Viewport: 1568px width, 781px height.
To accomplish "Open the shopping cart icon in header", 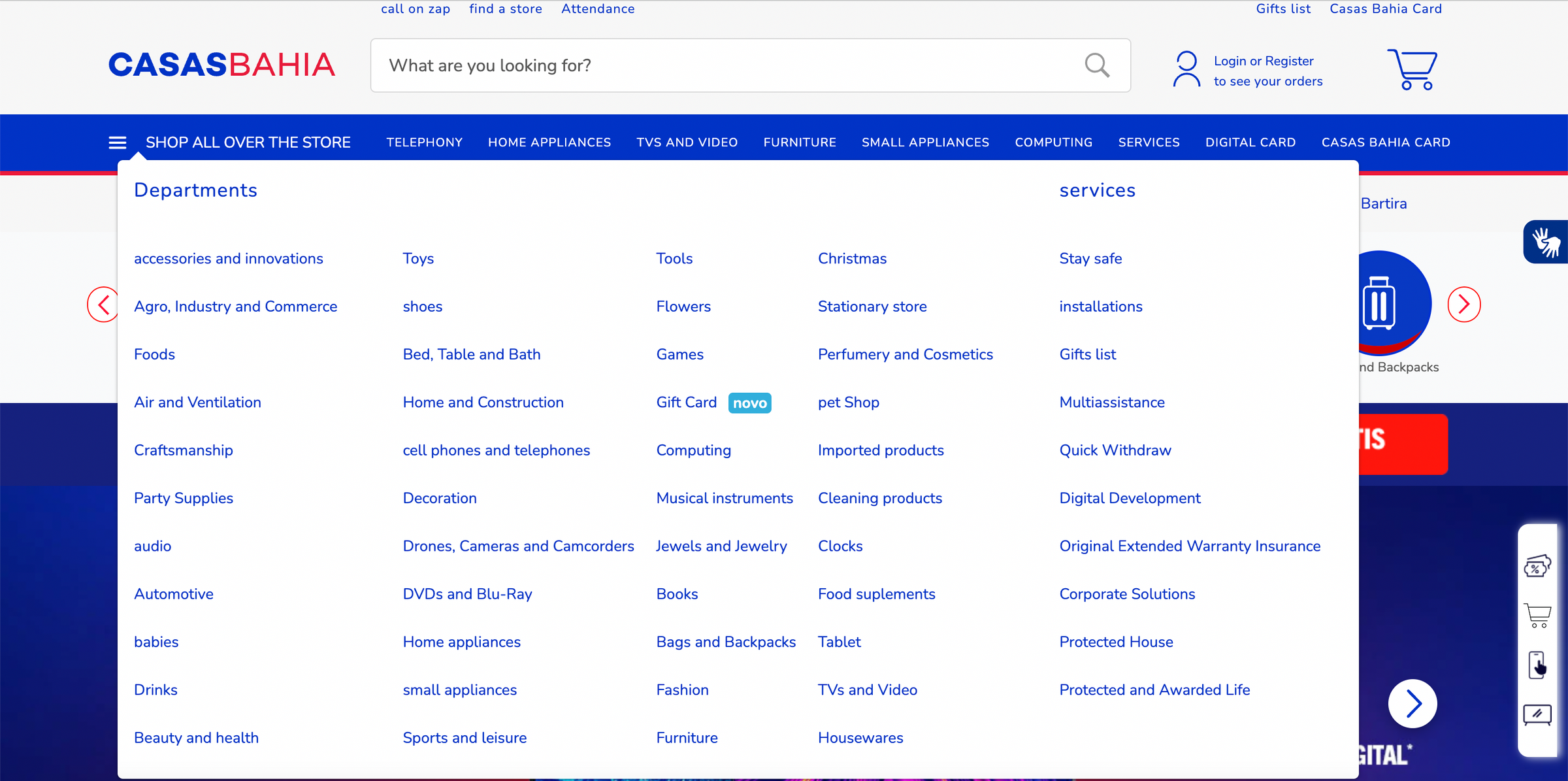I will point(1412,69).
